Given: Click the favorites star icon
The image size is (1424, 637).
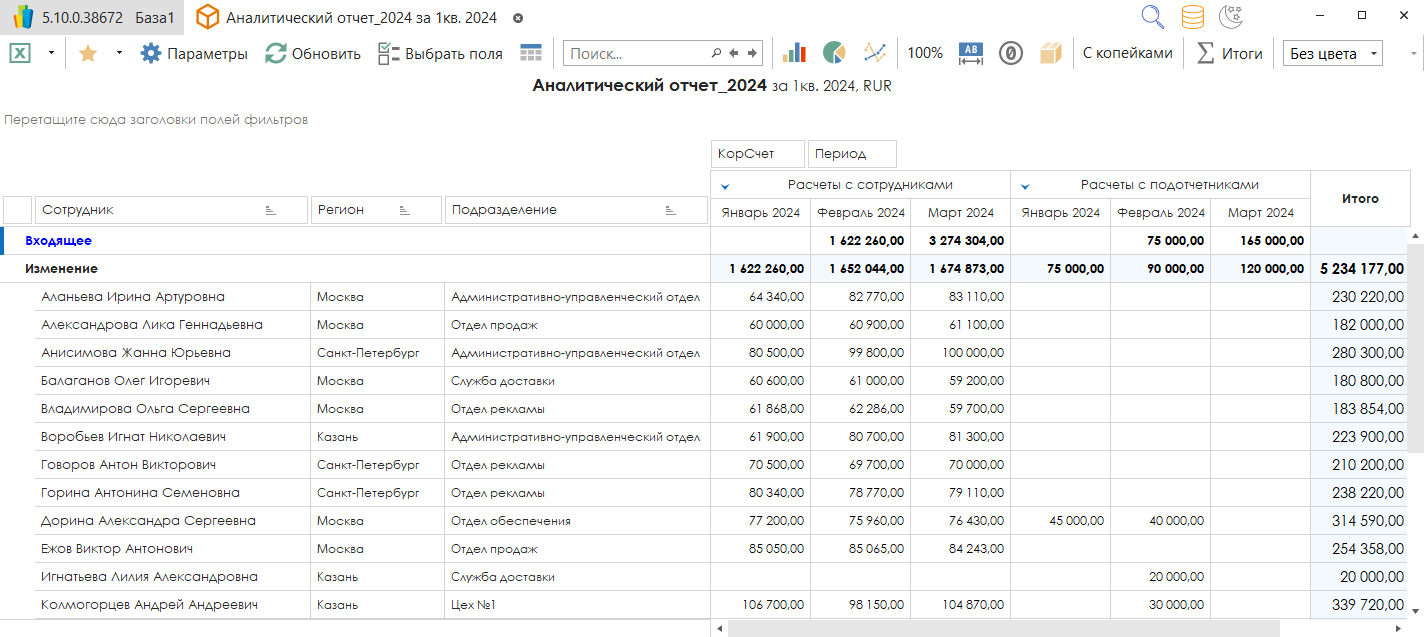Looking at the screenshot, I should tap(87, 53).
